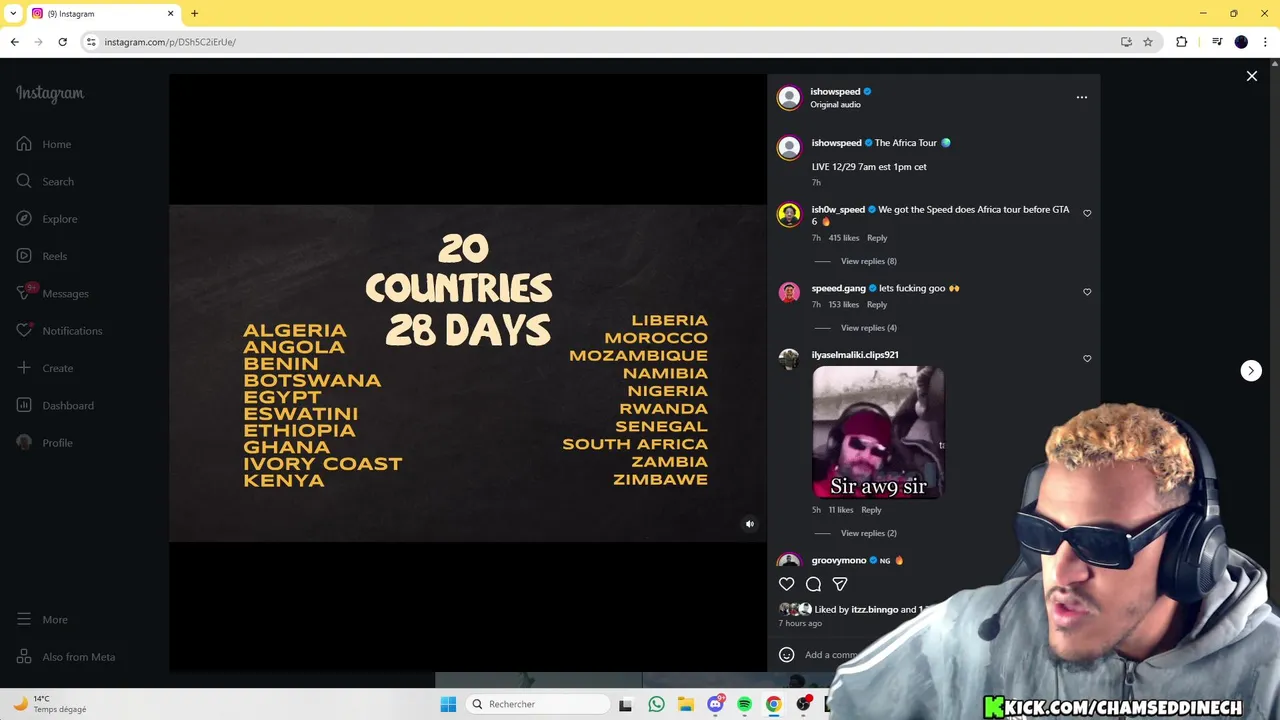
Task: Like ilyaselmaliki.clips921's comment
Action: click(1087, 358)
